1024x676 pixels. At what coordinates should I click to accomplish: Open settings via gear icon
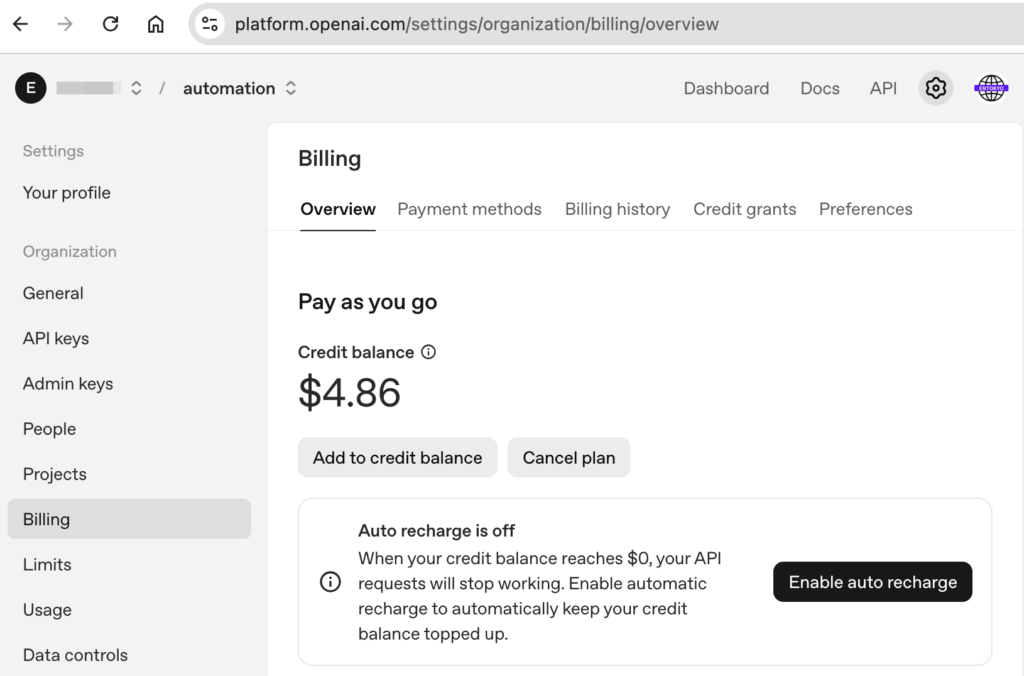pos(935,88)
